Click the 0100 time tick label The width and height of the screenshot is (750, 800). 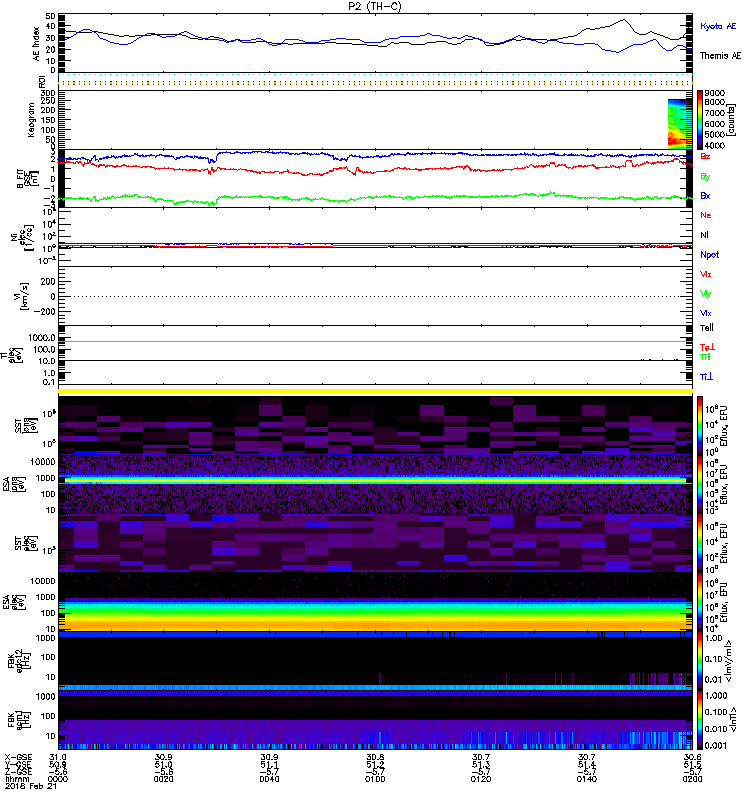click(x=375, y=779)
